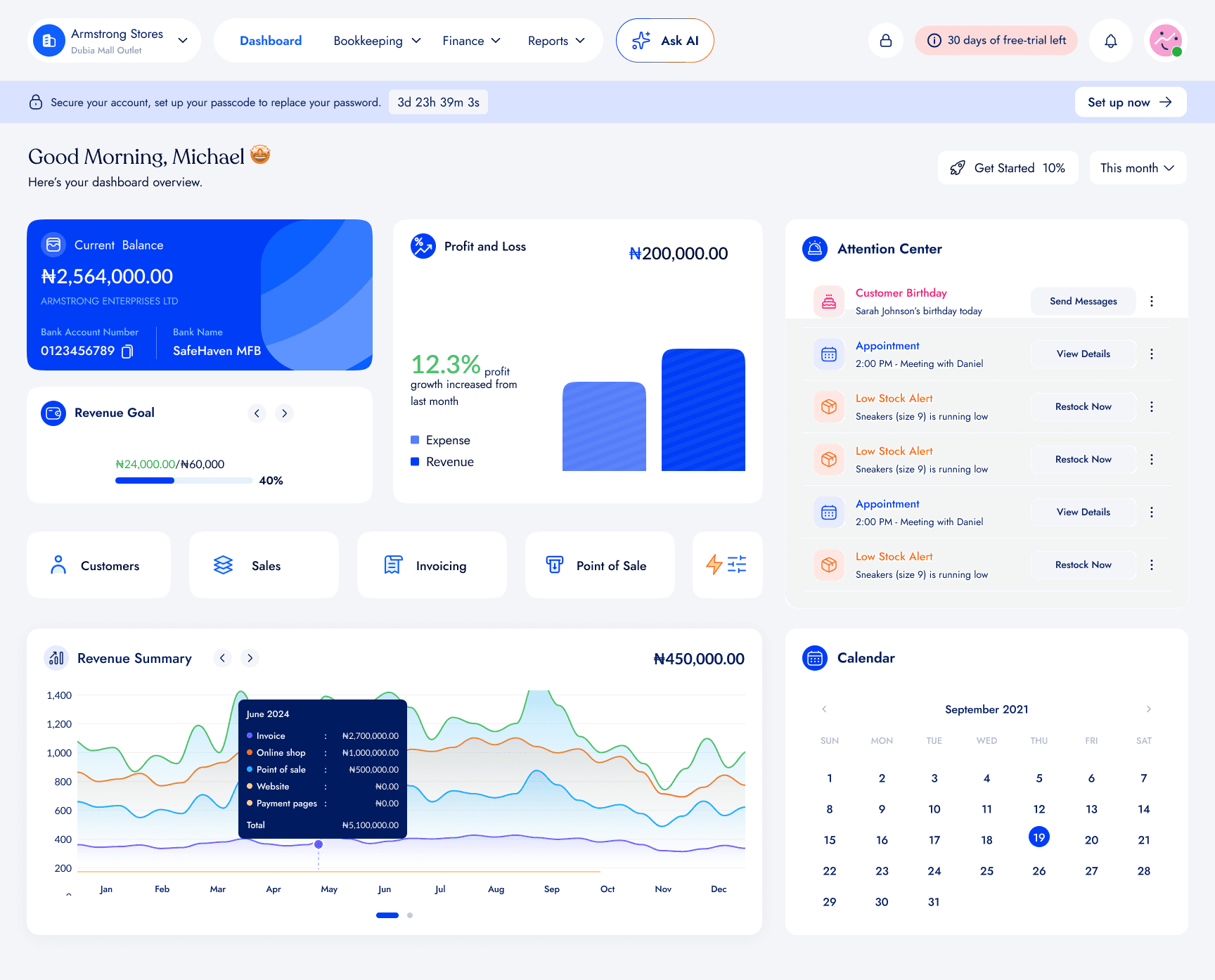The width and height of the screenshot is (1215, 980).
Task: Go to previous Revenue Summary
Action: click(x=222, y=658)
